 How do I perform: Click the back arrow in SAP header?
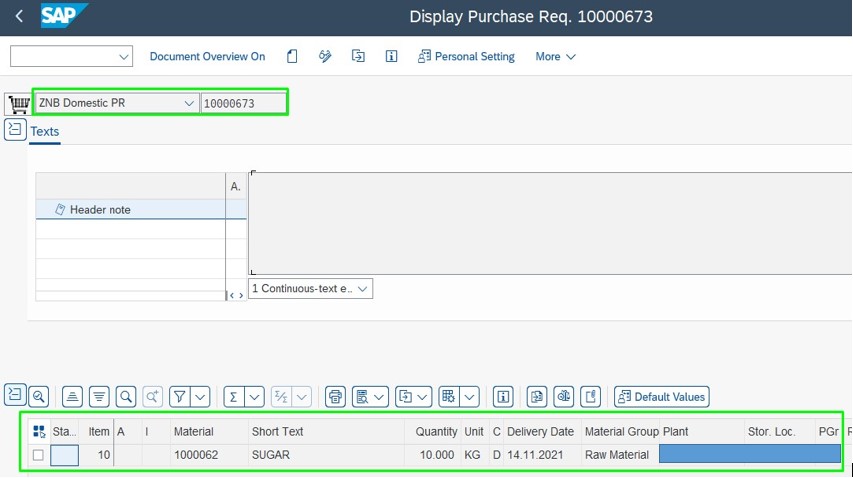(20, 17)
